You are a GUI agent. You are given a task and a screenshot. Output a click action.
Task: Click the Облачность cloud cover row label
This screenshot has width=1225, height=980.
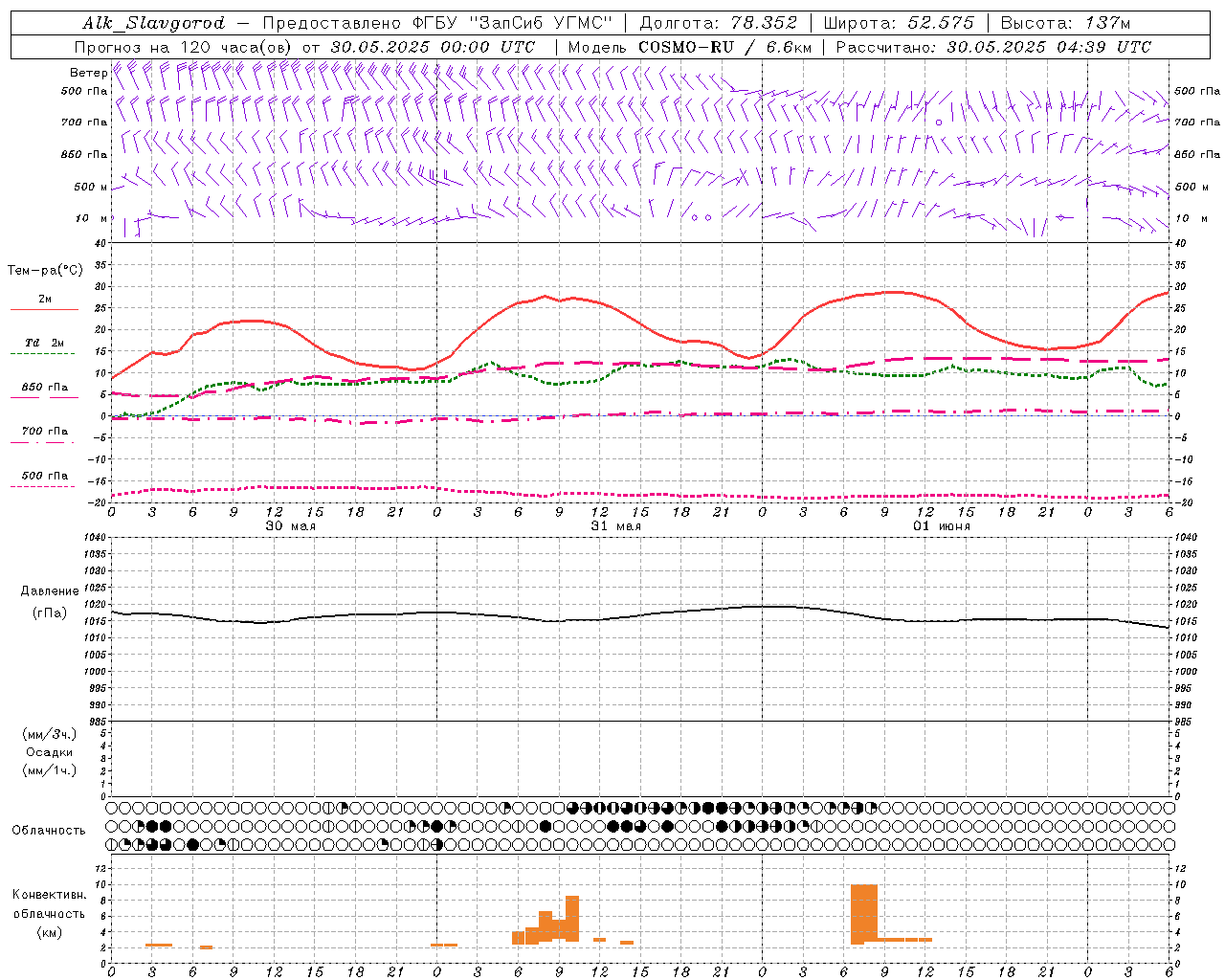pyautogui.click(x=49, y=831)
